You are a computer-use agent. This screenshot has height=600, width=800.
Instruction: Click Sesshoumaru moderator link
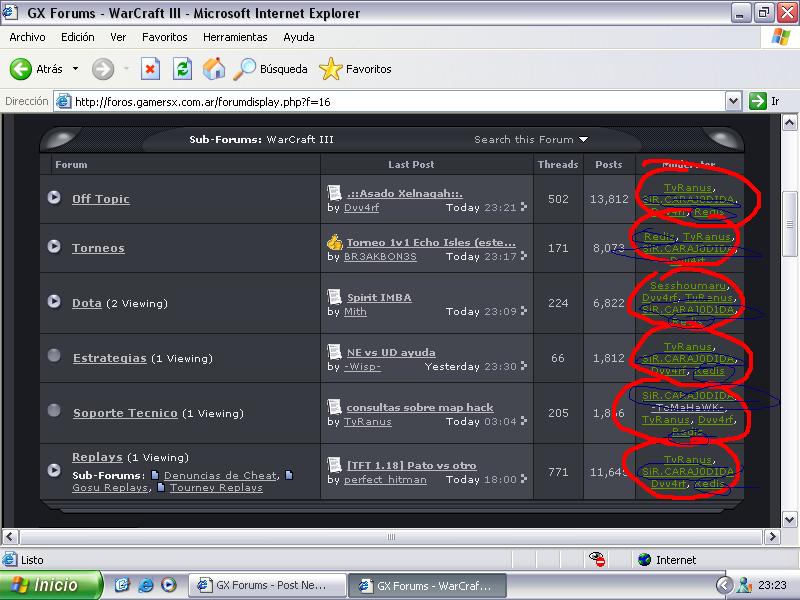(687, 286)
